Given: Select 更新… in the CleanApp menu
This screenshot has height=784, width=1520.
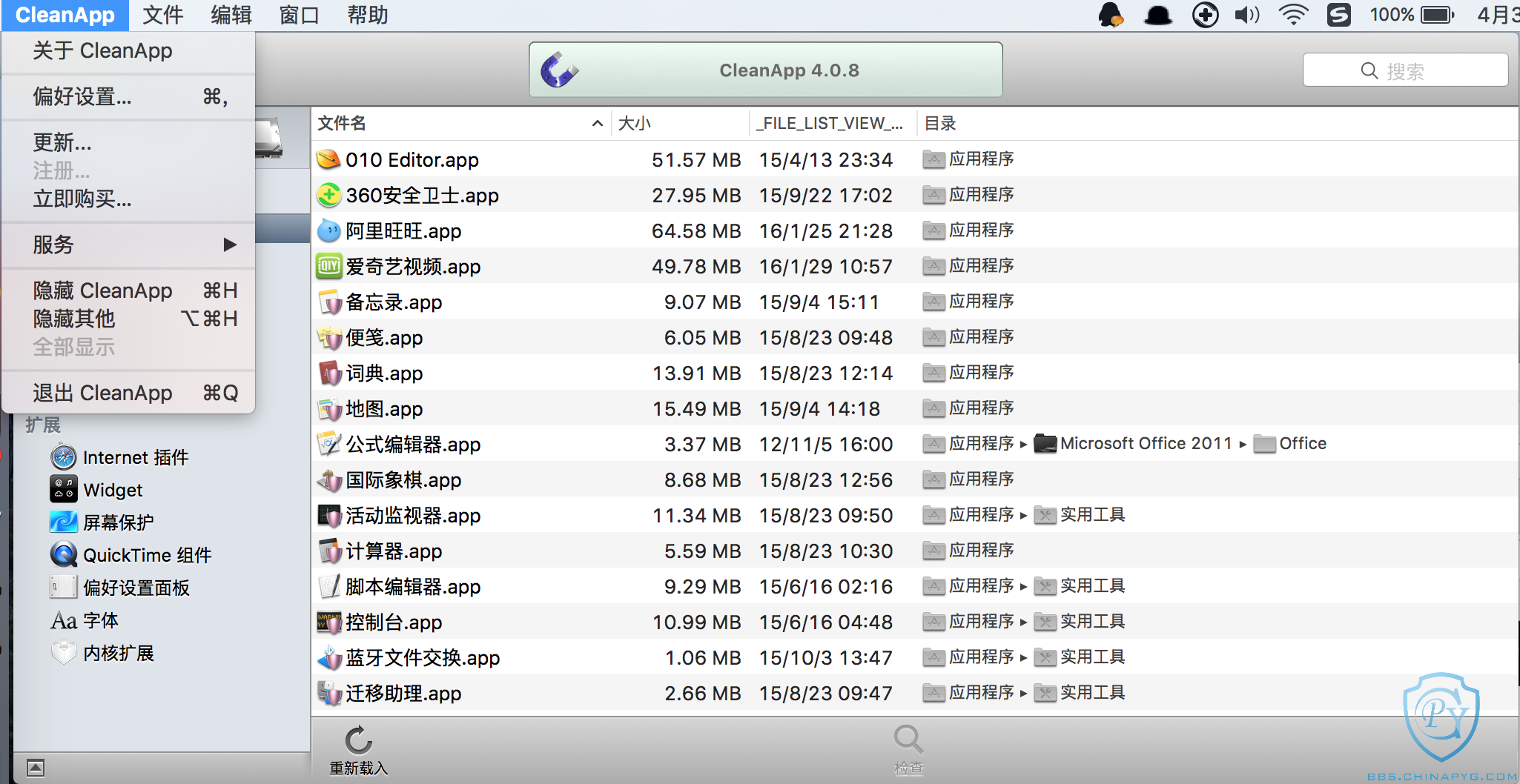Looking at the screenshot, I should (x=128, y=142).
